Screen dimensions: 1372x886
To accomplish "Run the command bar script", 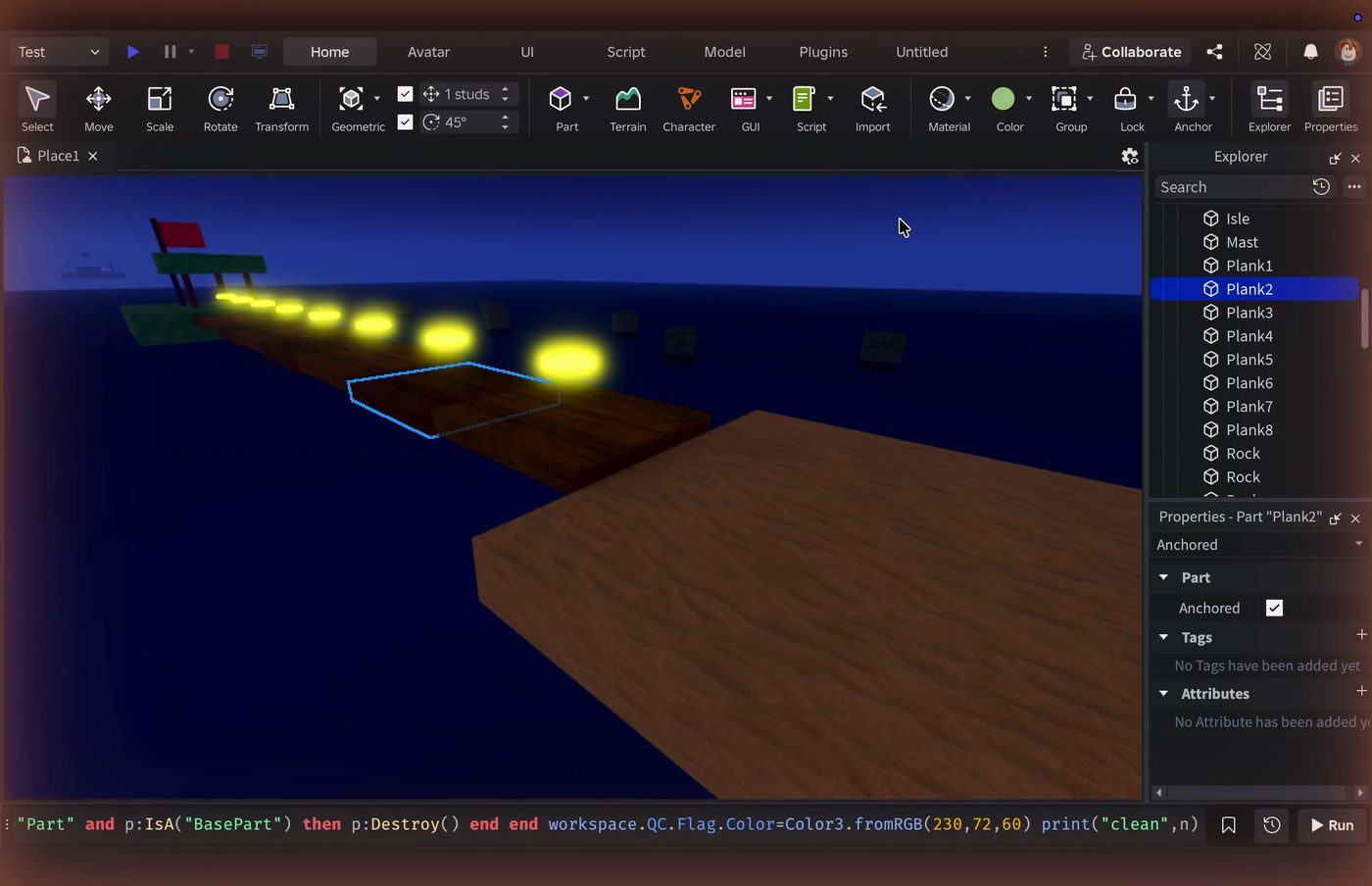I will pos(1332,825).
